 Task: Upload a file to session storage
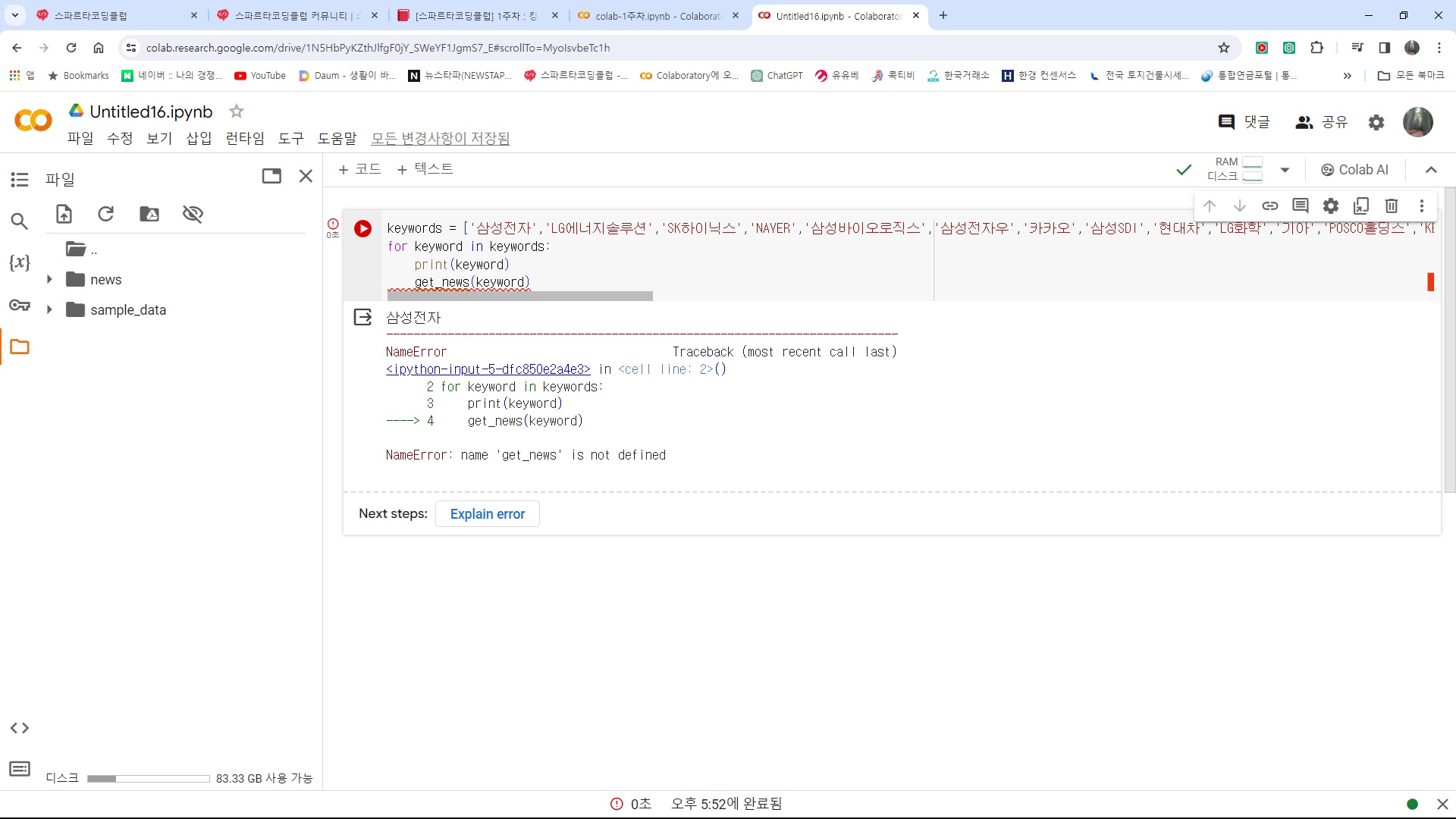click(64, 214)
